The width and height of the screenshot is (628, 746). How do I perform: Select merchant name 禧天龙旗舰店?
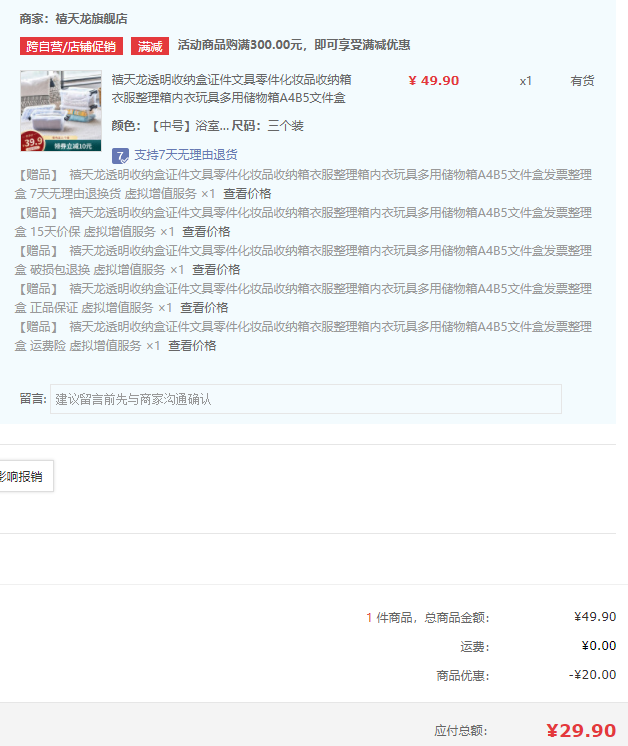(x=91, y=19)
